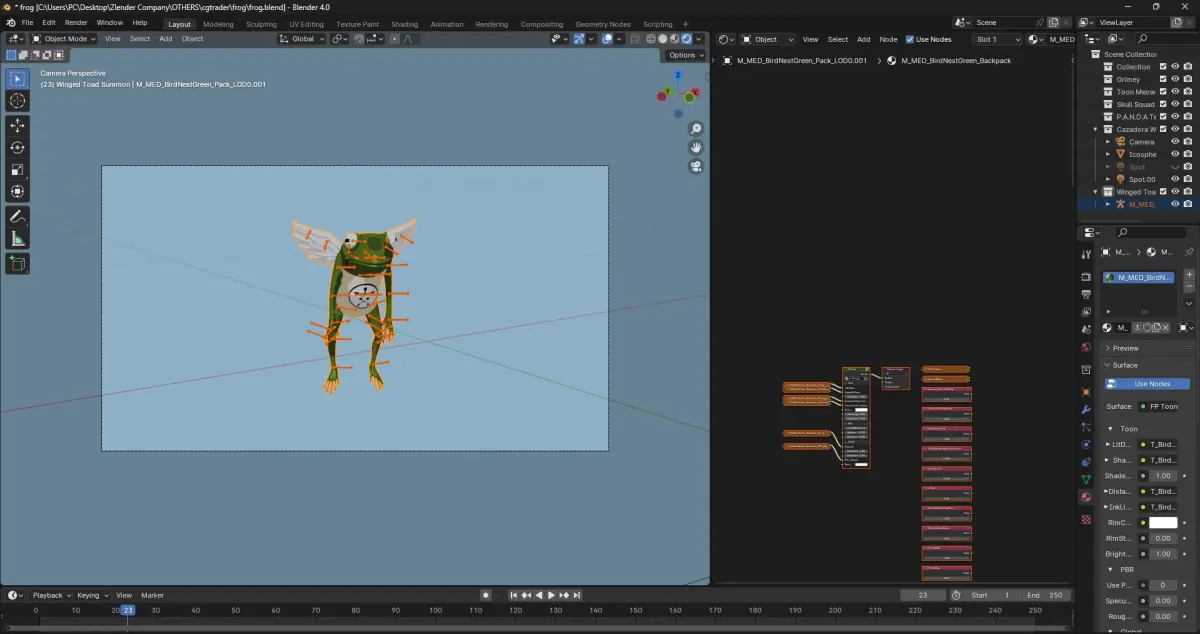Toggle viewport overlays button
The image size is (1200, 634).
607,39
